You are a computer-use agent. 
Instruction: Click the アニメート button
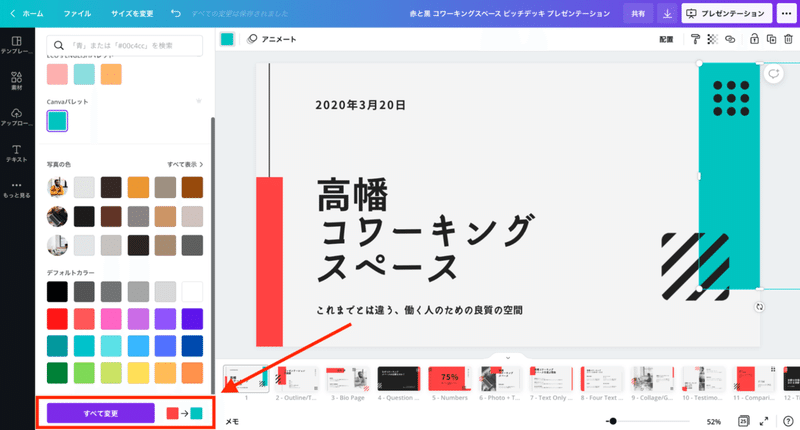272,39
